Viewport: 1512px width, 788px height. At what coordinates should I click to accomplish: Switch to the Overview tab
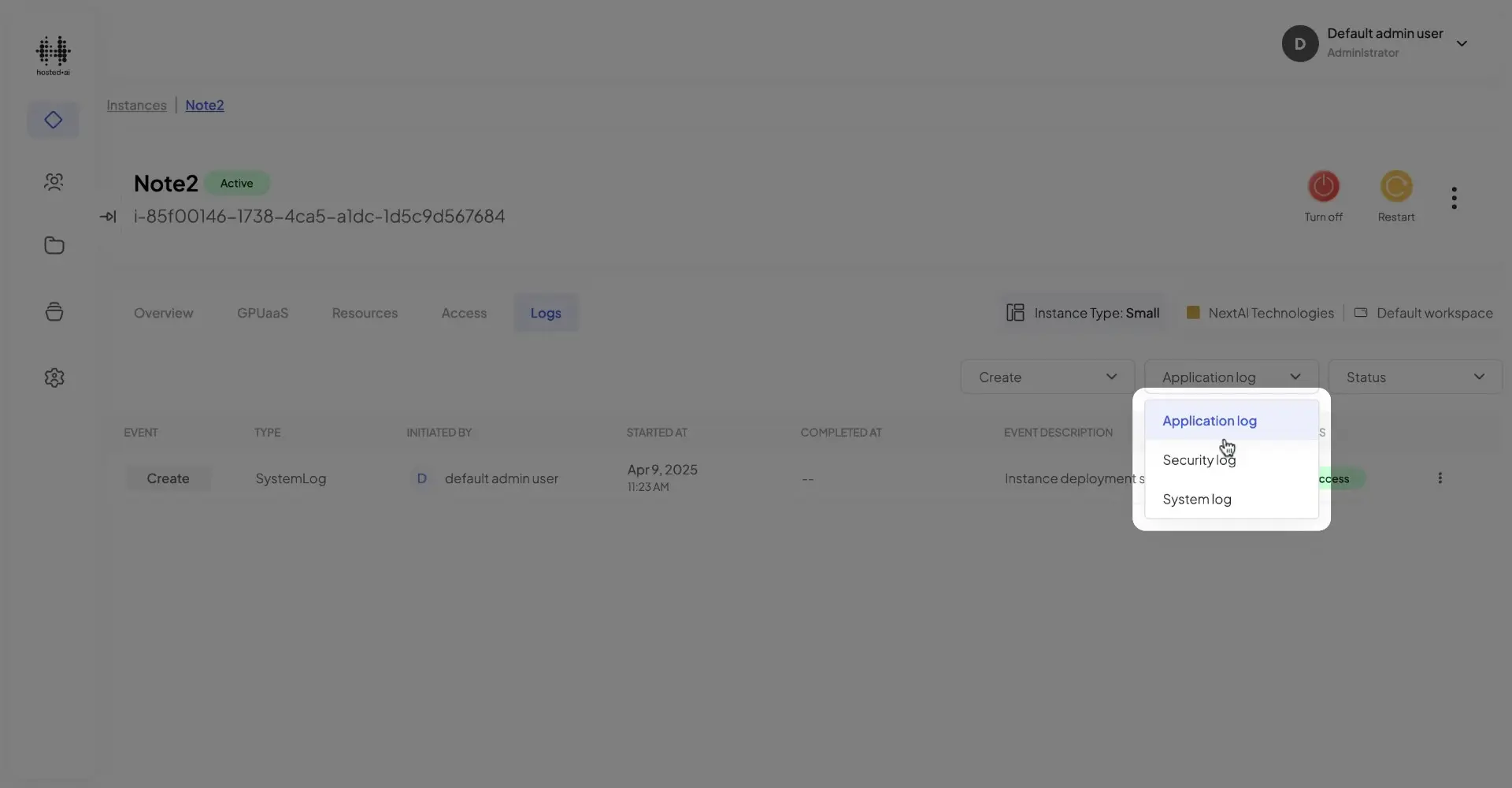pos(164,313)
